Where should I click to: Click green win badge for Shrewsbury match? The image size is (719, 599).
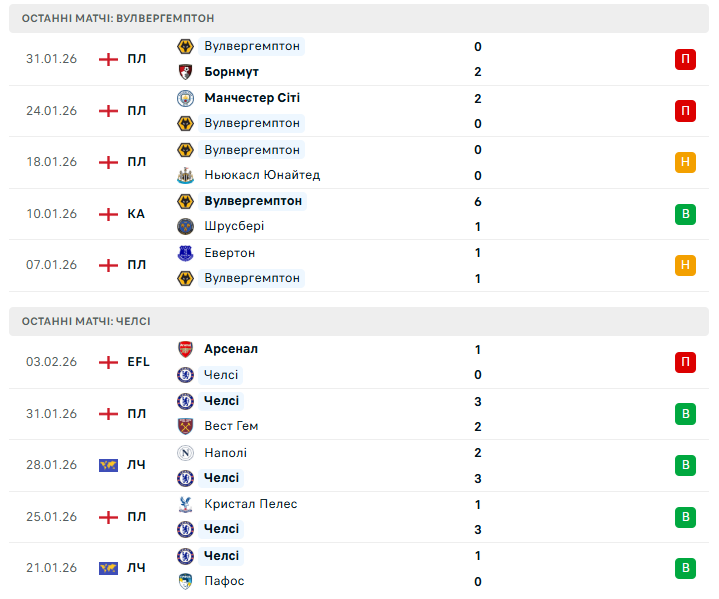pos(685,214)
